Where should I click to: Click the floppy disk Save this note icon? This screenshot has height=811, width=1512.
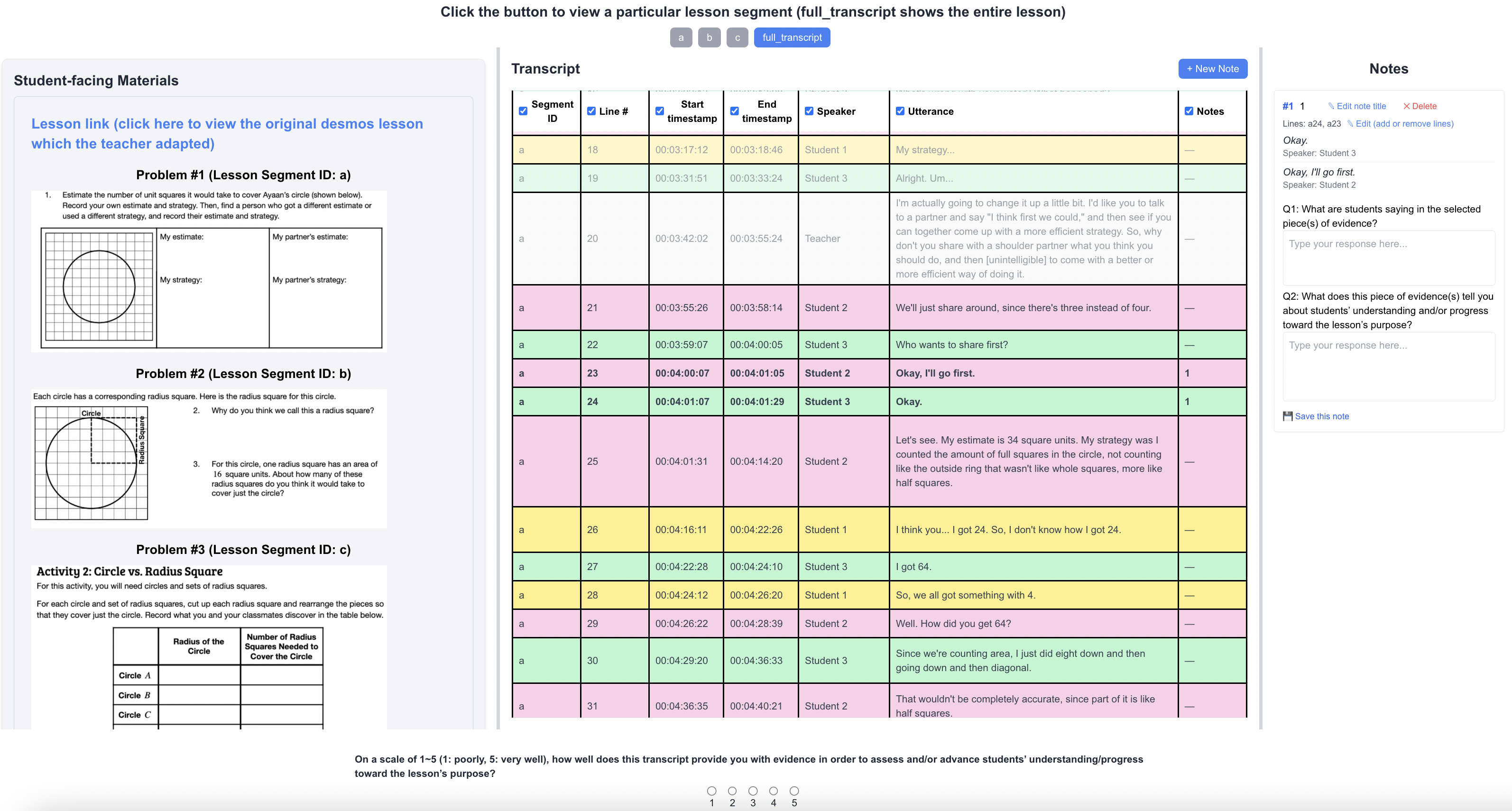click(x=1288, y=416)
